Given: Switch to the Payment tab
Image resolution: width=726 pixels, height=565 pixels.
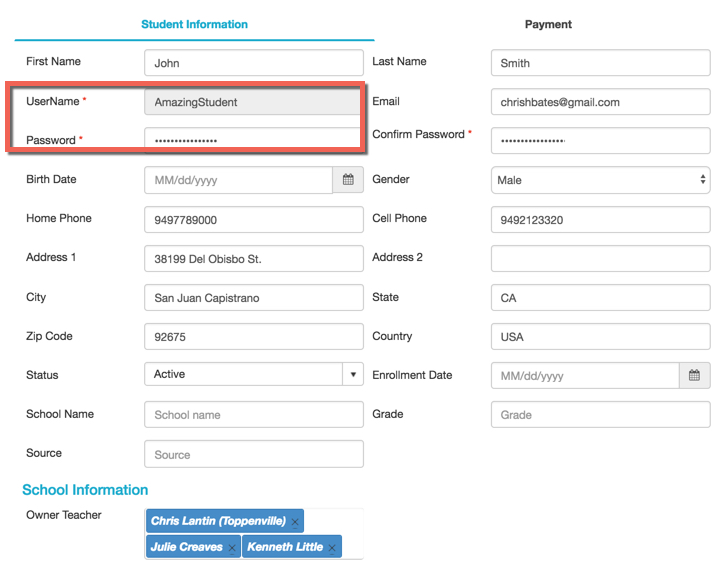Looking at the screenshot, I should pyautogui.click(x=548, y=24).
